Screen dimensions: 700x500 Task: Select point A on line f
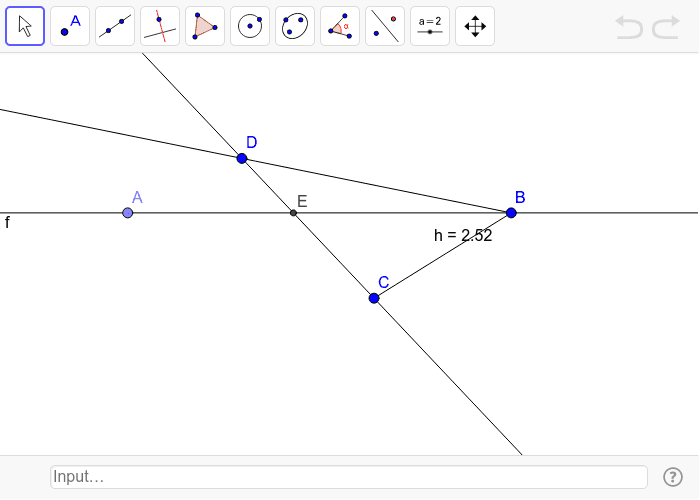[x=128, y=213]
